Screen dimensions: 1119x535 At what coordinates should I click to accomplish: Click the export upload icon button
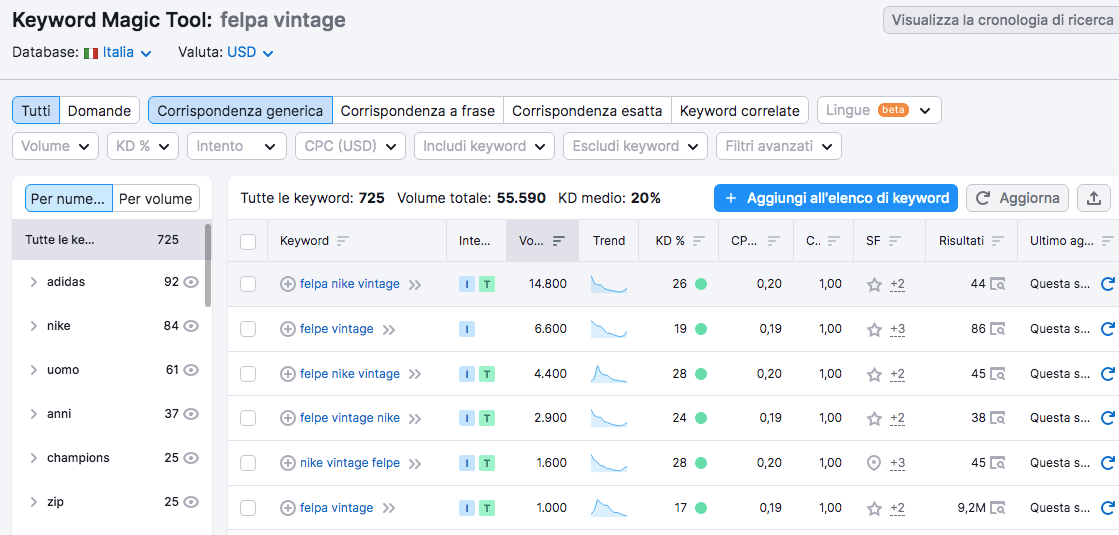[1094, 198]
